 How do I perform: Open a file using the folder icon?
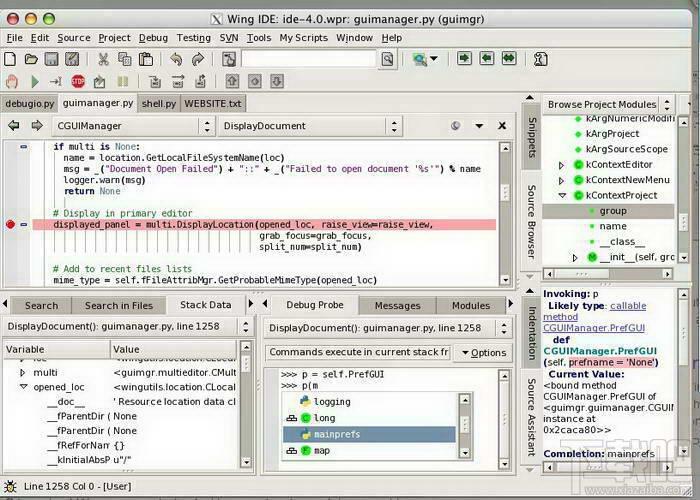30,59
